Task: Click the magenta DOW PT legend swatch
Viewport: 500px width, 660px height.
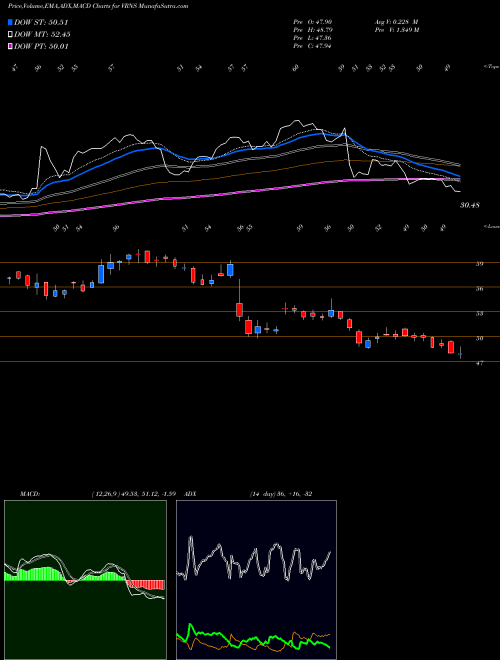Action: (11, 46)
